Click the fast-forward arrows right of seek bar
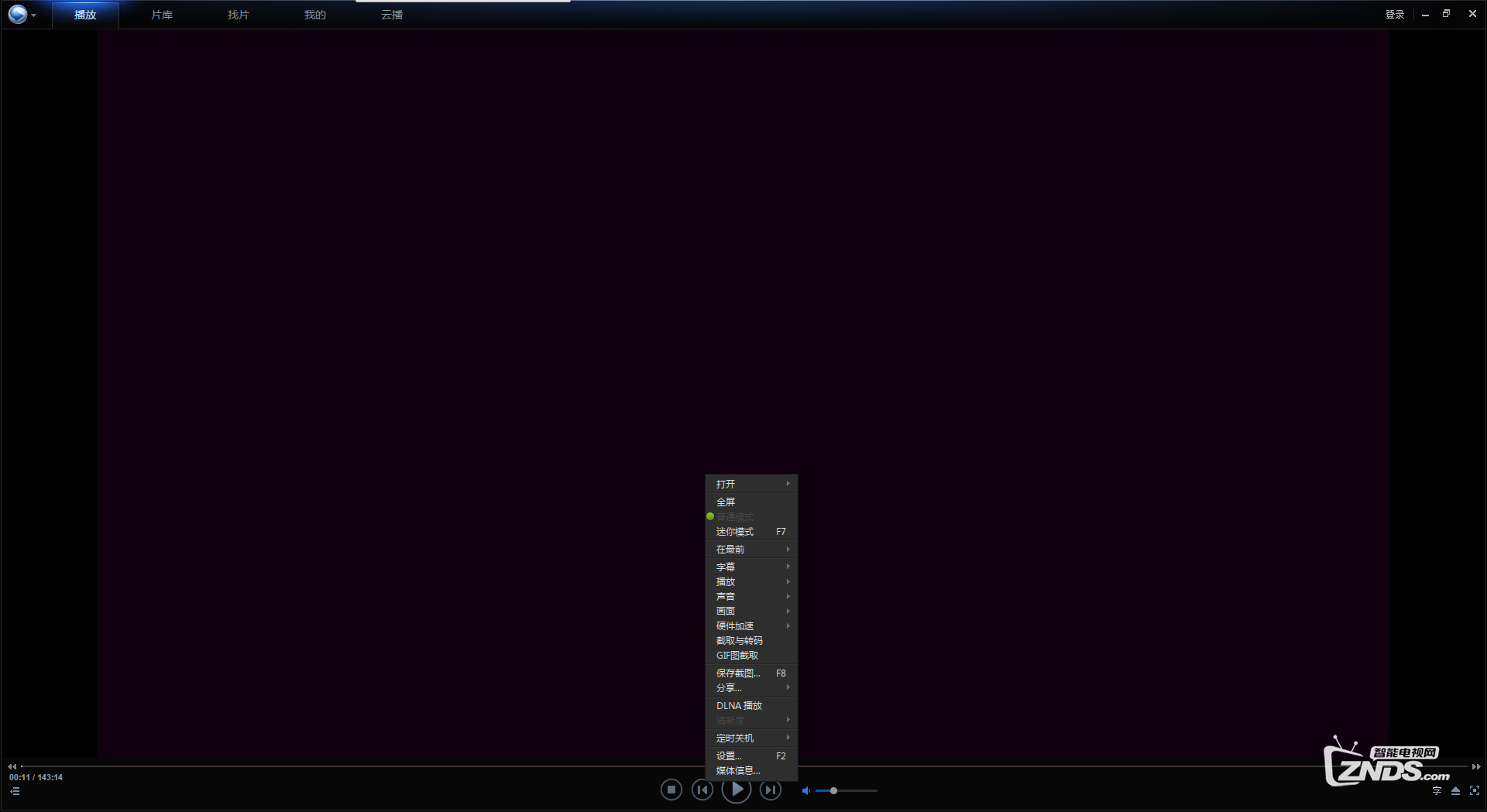This screenshot has width=1487, height=812. tap(1476, 766)
